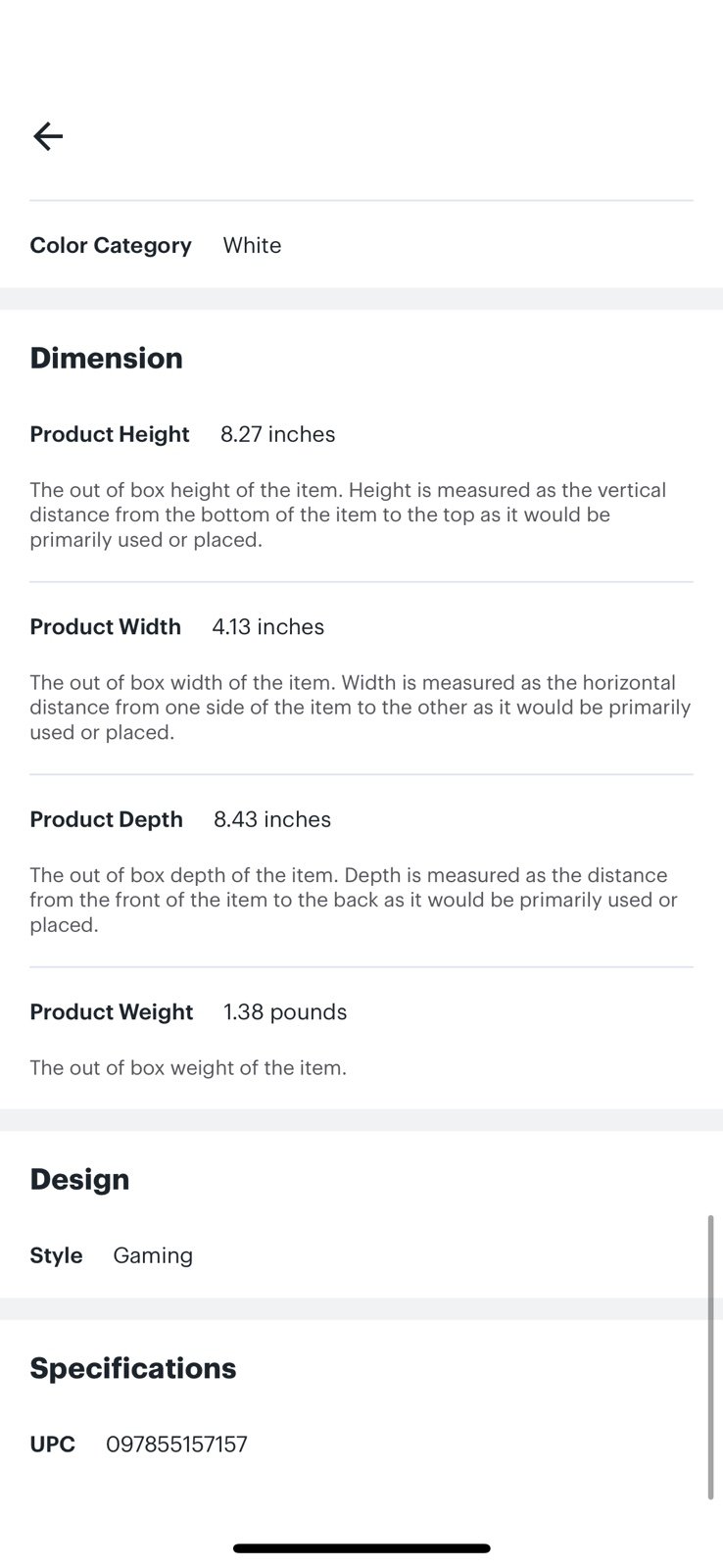Tap the home indicator bar at the bottom

pos(361,1548)
